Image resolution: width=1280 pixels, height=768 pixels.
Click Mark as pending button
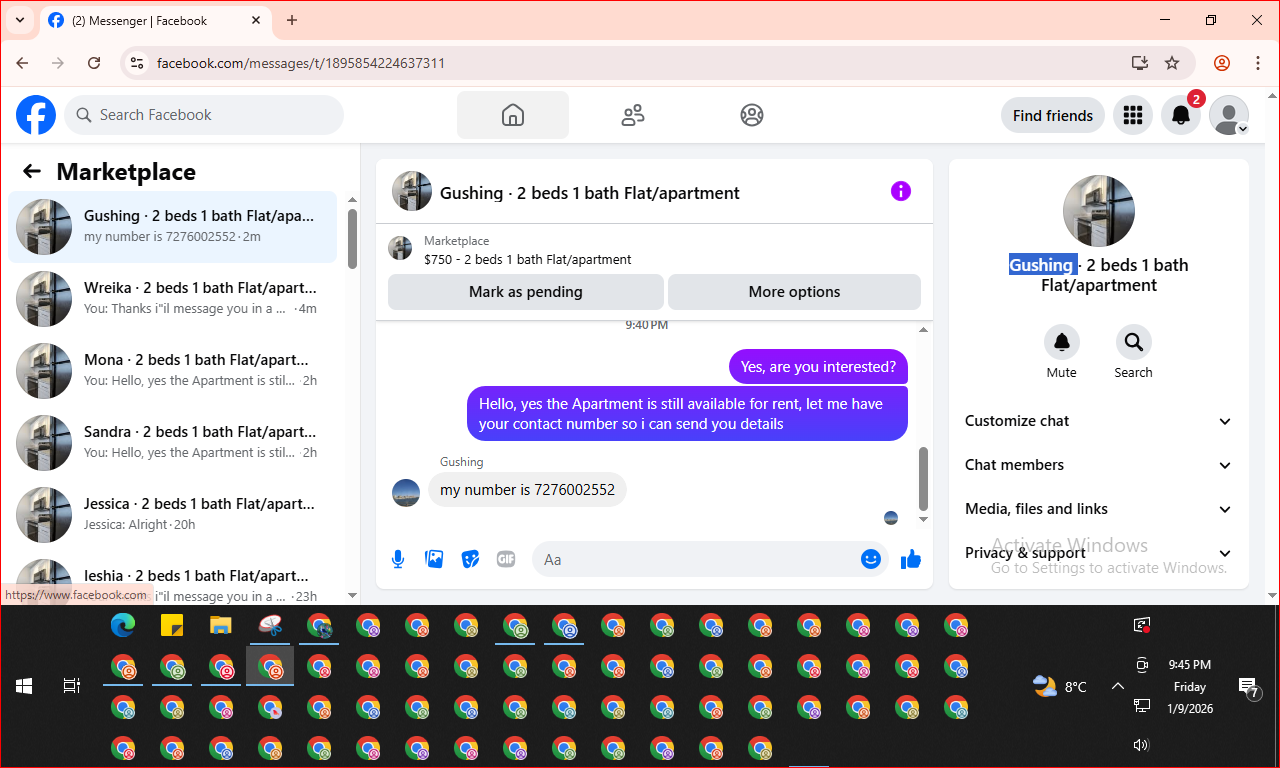coord(526,292)
